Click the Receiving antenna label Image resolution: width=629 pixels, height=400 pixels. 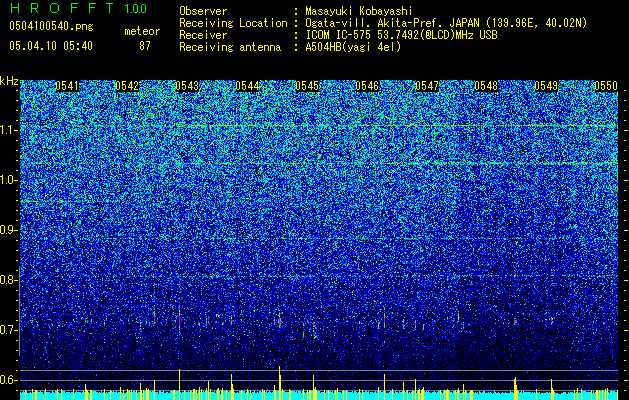tap(230, 47)
